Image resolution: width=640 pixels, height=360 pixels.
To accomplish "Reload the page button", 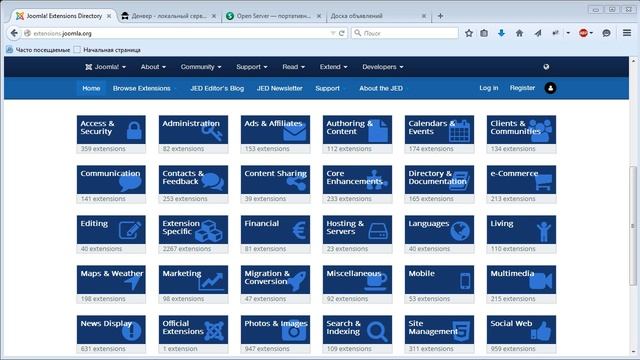I will point(342,33).
